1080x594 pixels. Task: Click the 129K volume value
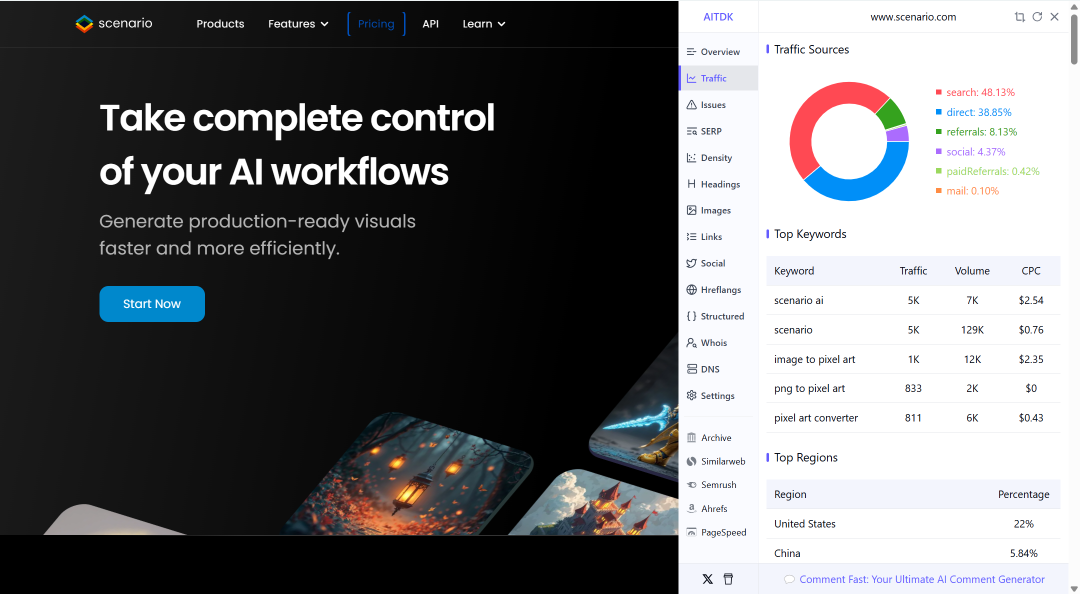click(x=972, y=330)
